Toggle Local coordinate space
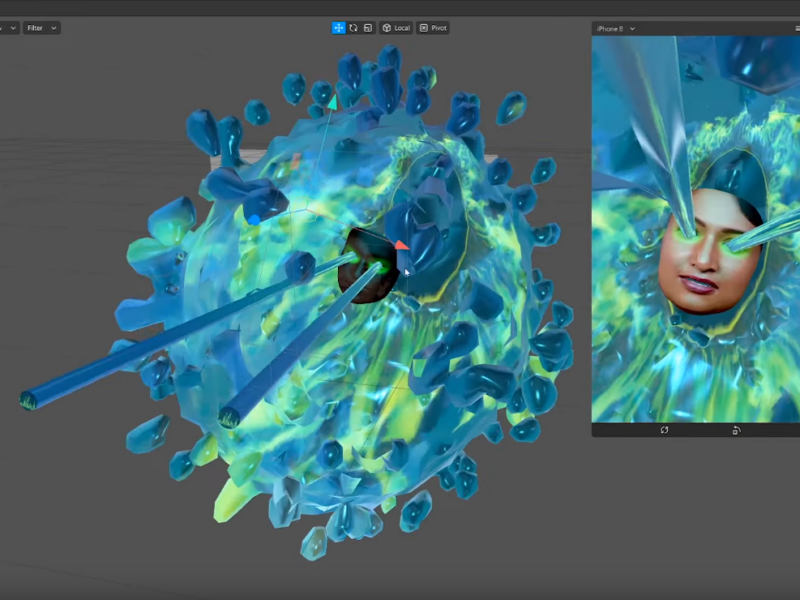Image resolution: width=800 pixels, height=600 pixels. click(x=402, y=28)
